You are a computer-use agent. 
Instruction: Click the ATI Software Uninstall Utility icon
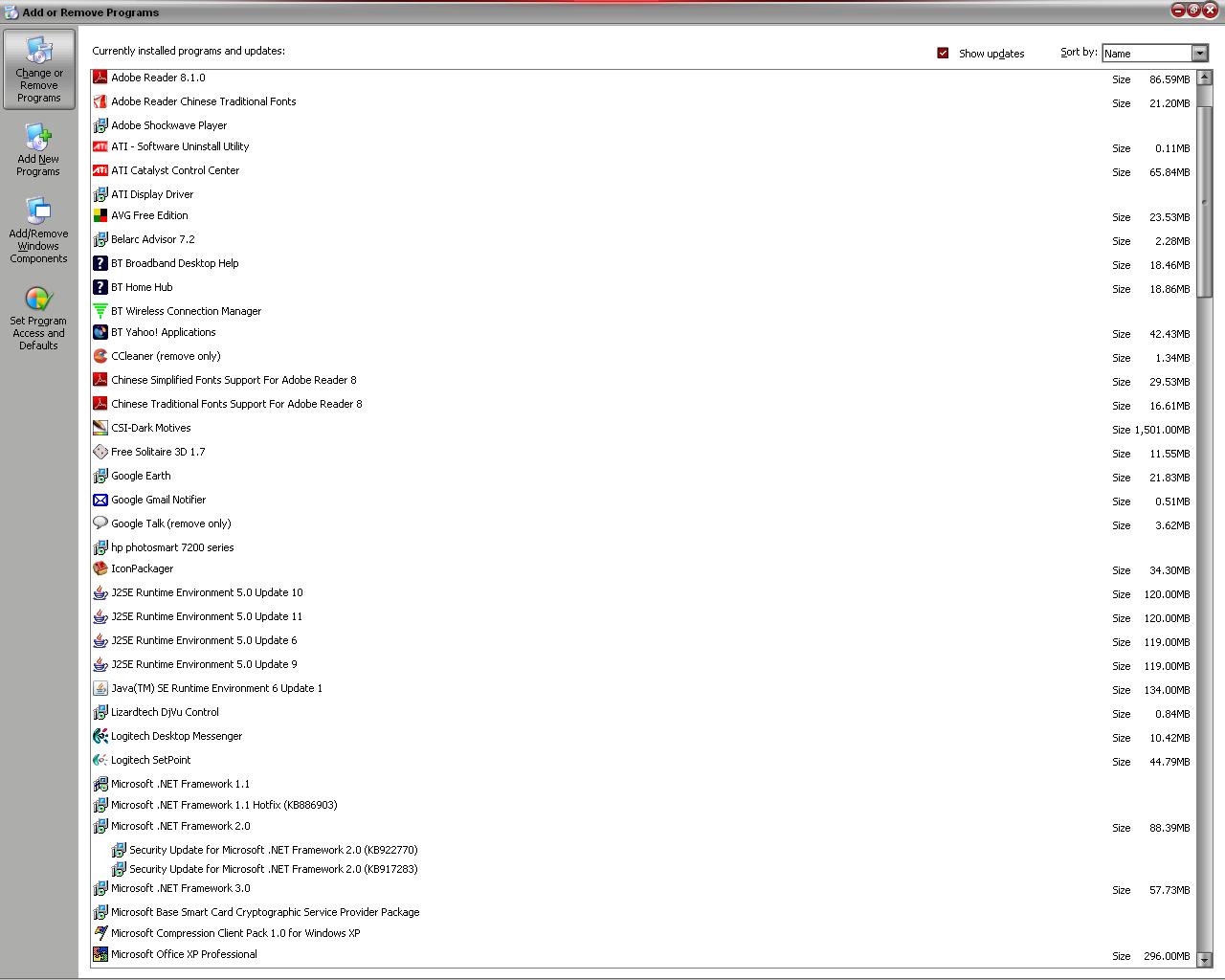point(100,146)
